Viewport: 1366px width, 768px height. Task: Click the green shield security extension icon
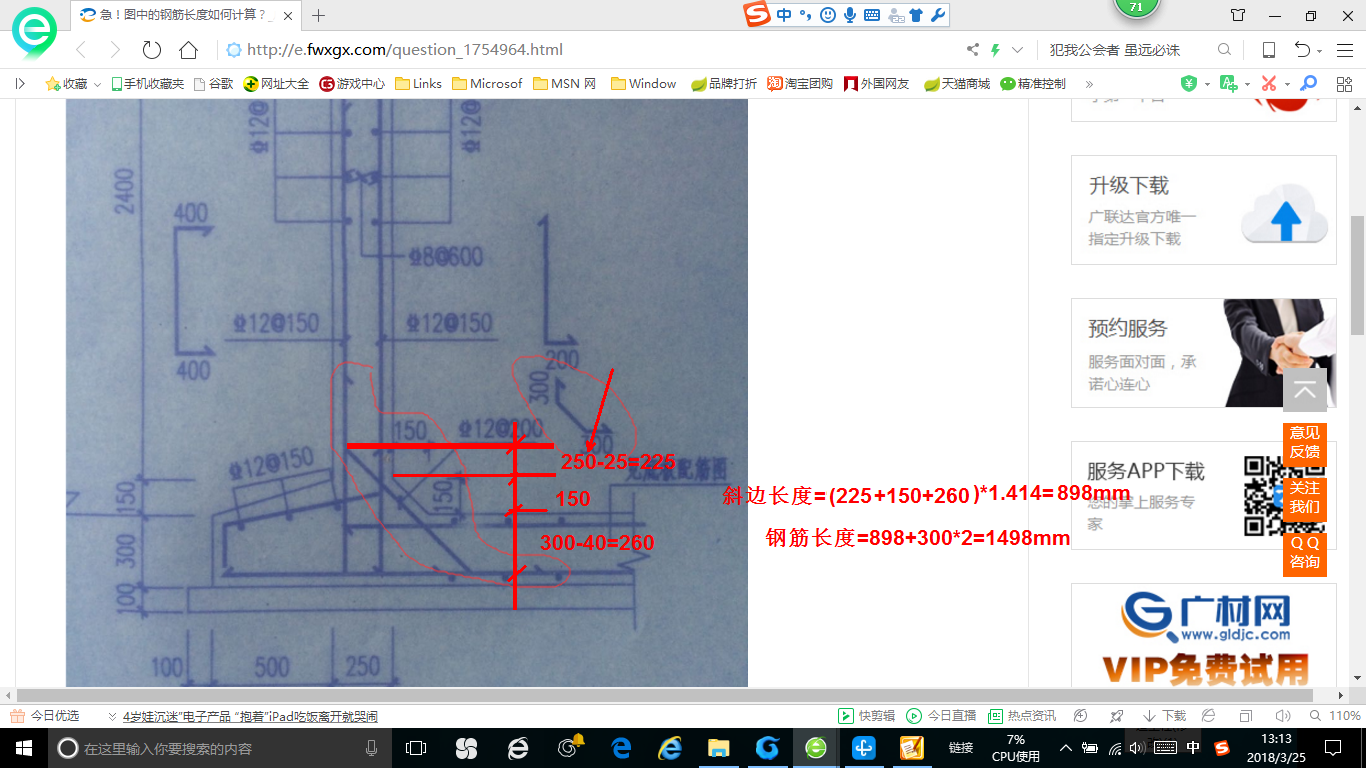tap(1189, 84)
